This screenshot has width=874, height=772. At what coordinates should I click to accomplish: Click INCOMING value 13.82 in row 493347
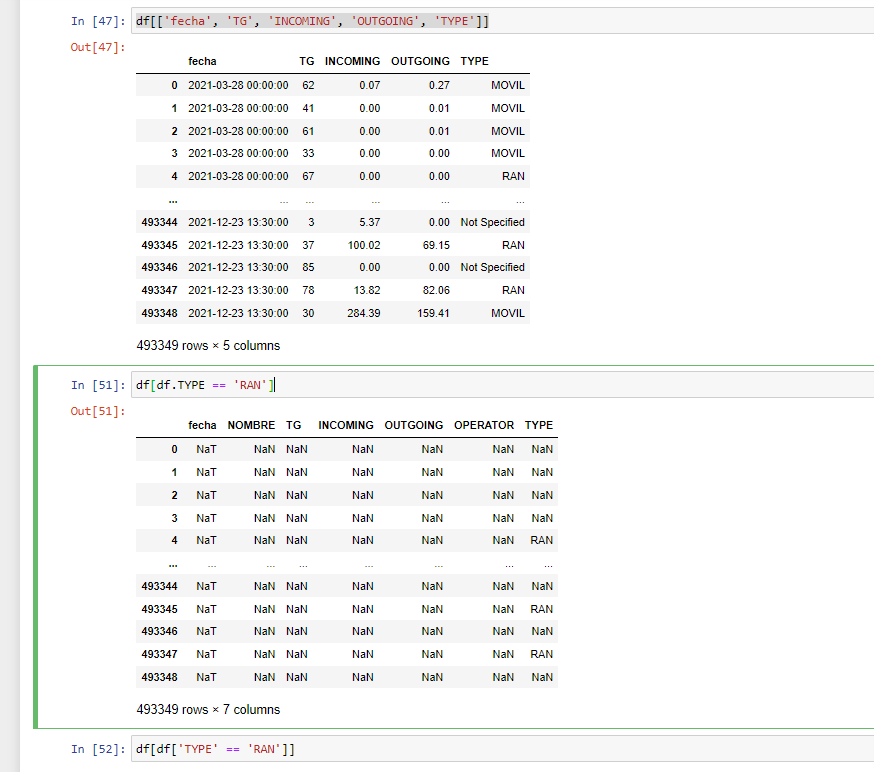coord(367,290)
